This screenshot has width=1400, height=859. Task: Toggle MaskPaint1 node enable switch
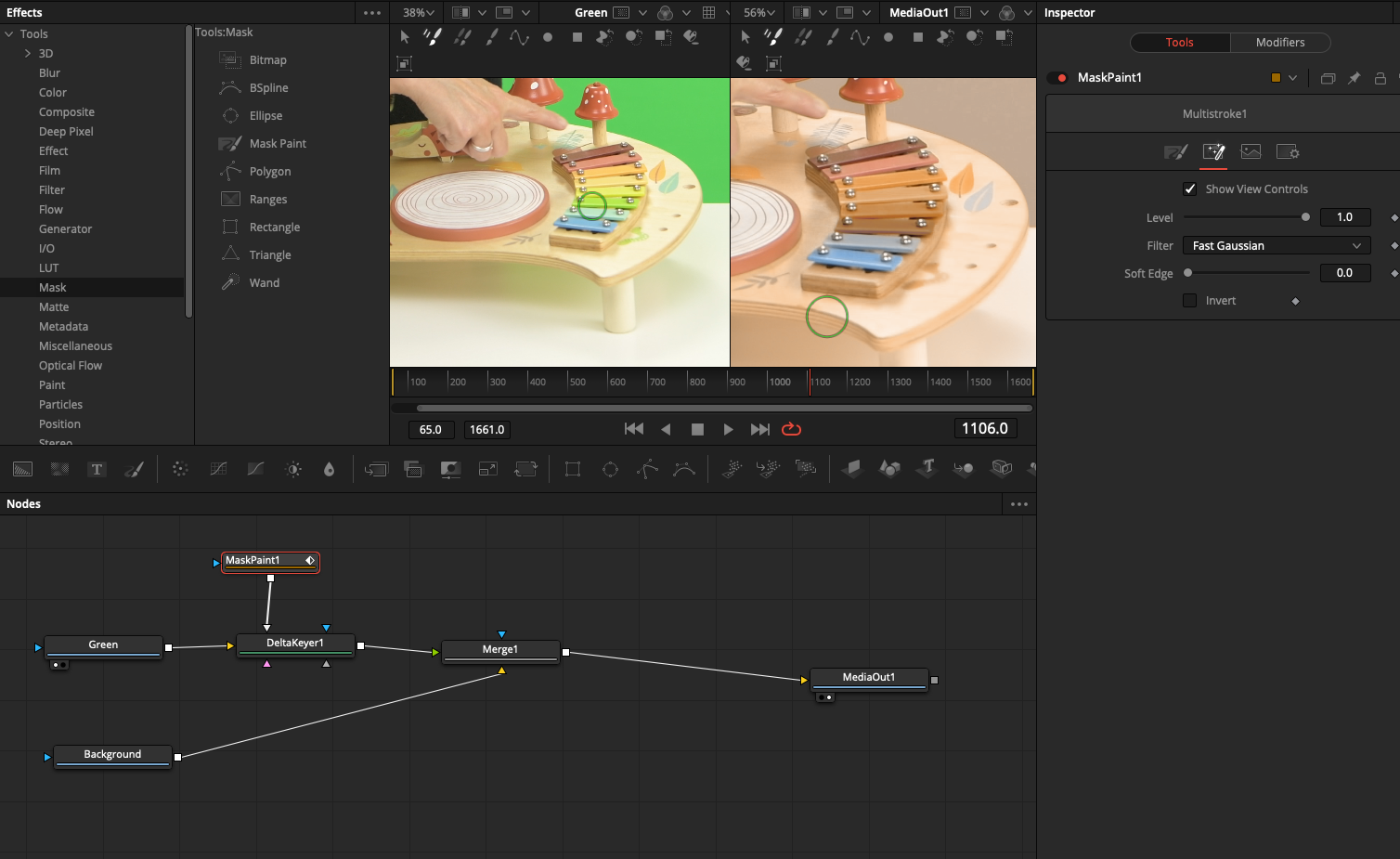coord(1057,78)
